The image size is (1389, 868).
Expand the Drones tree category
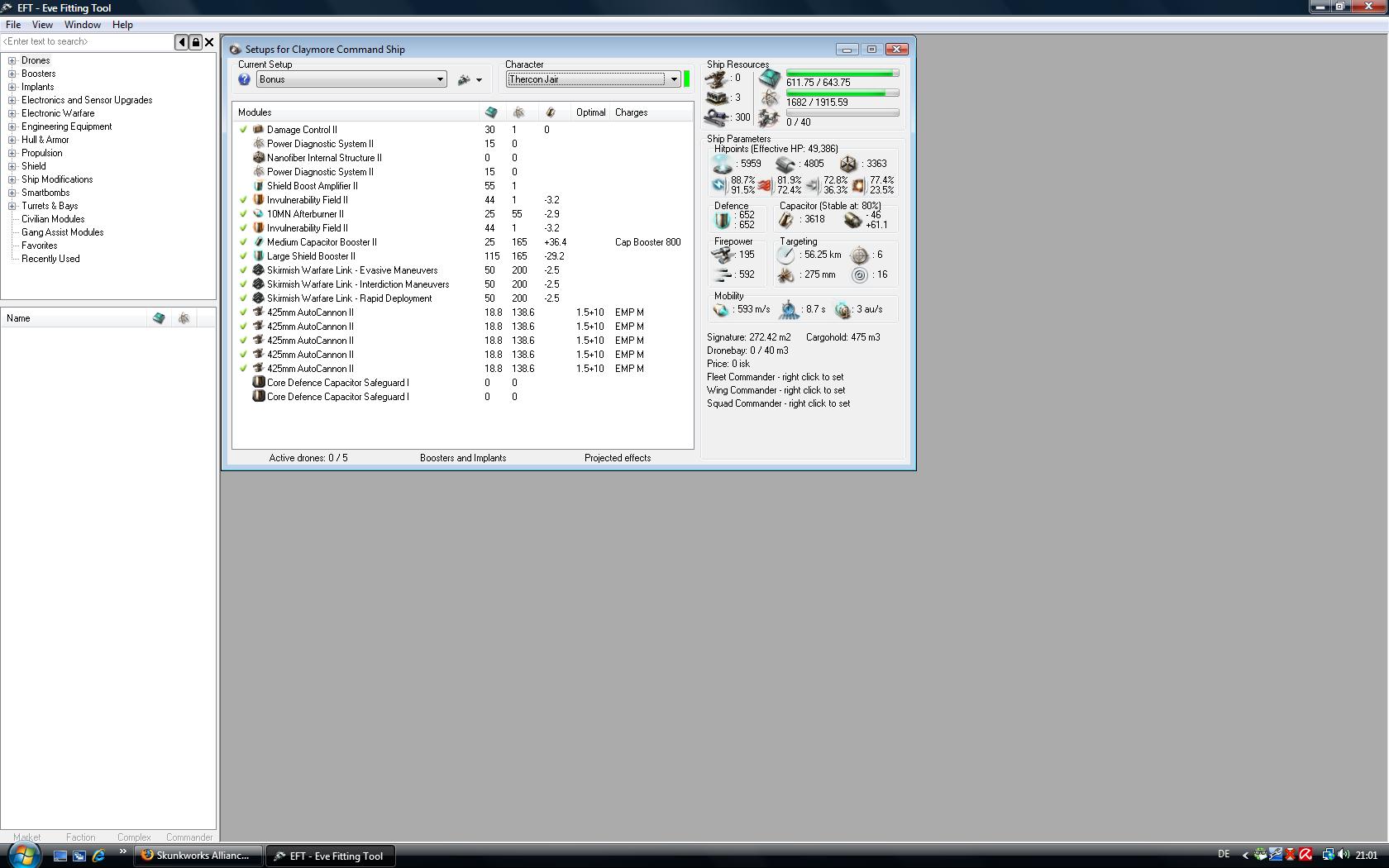pos(12,60)
